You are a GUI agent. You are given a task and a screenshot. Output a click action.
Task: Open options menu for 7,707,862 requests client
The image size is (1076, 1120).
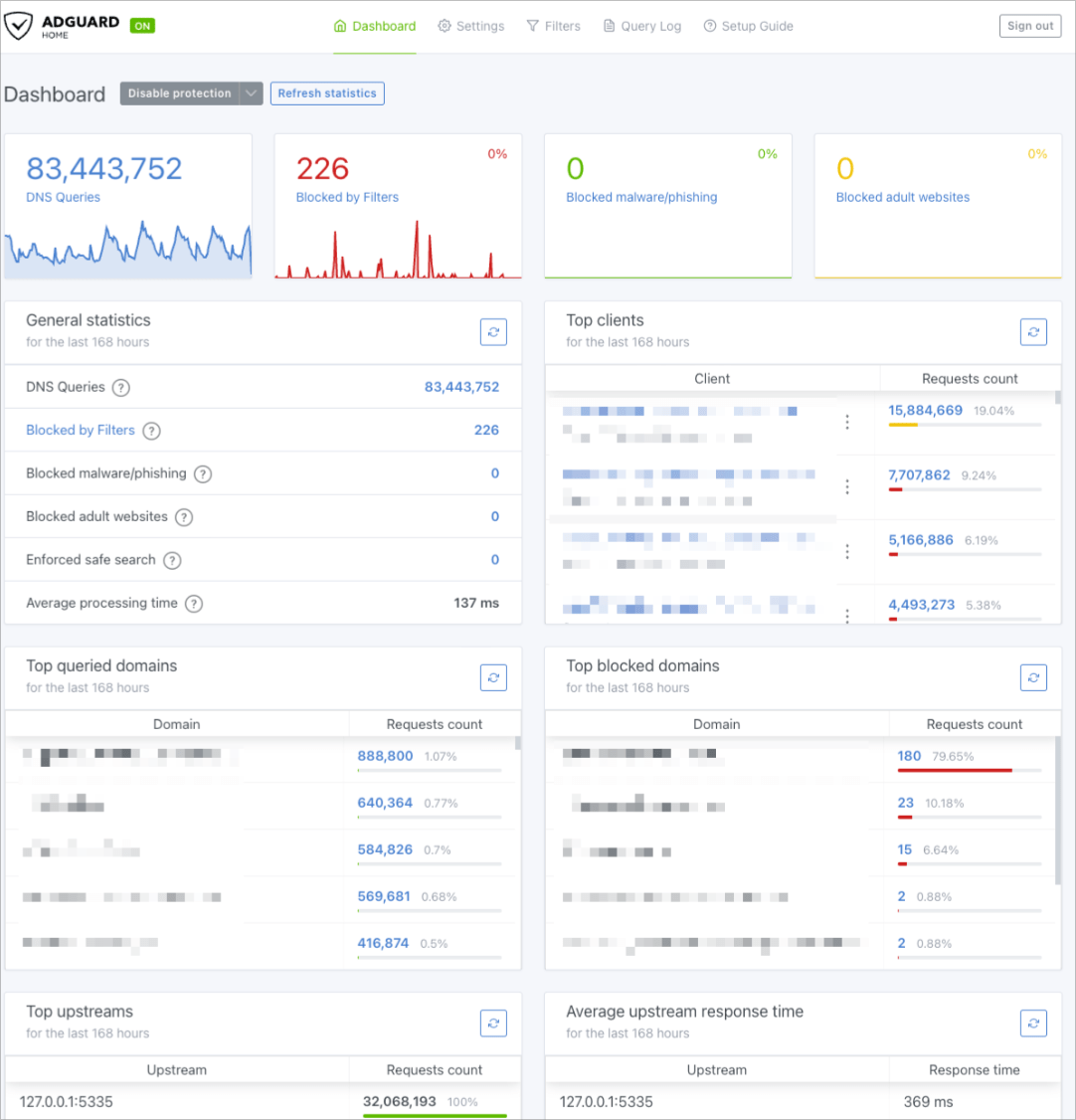coord(847,486)
